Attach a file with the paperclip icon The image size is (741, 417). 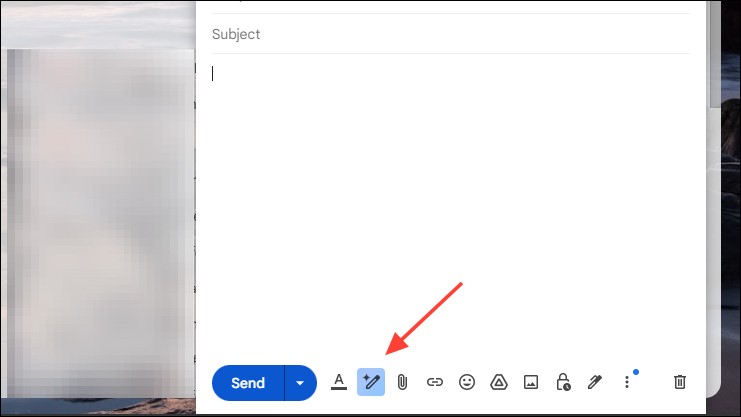pos(402,382)
